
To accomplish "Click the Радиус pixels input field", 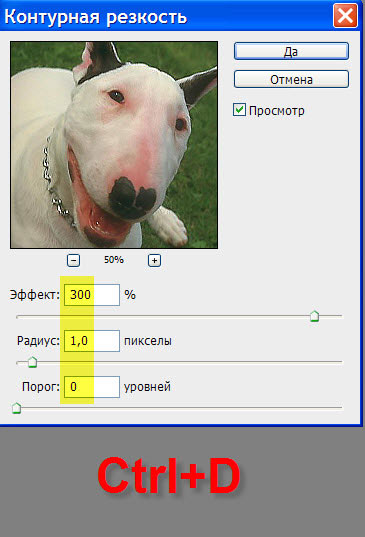I will [92, 341].
